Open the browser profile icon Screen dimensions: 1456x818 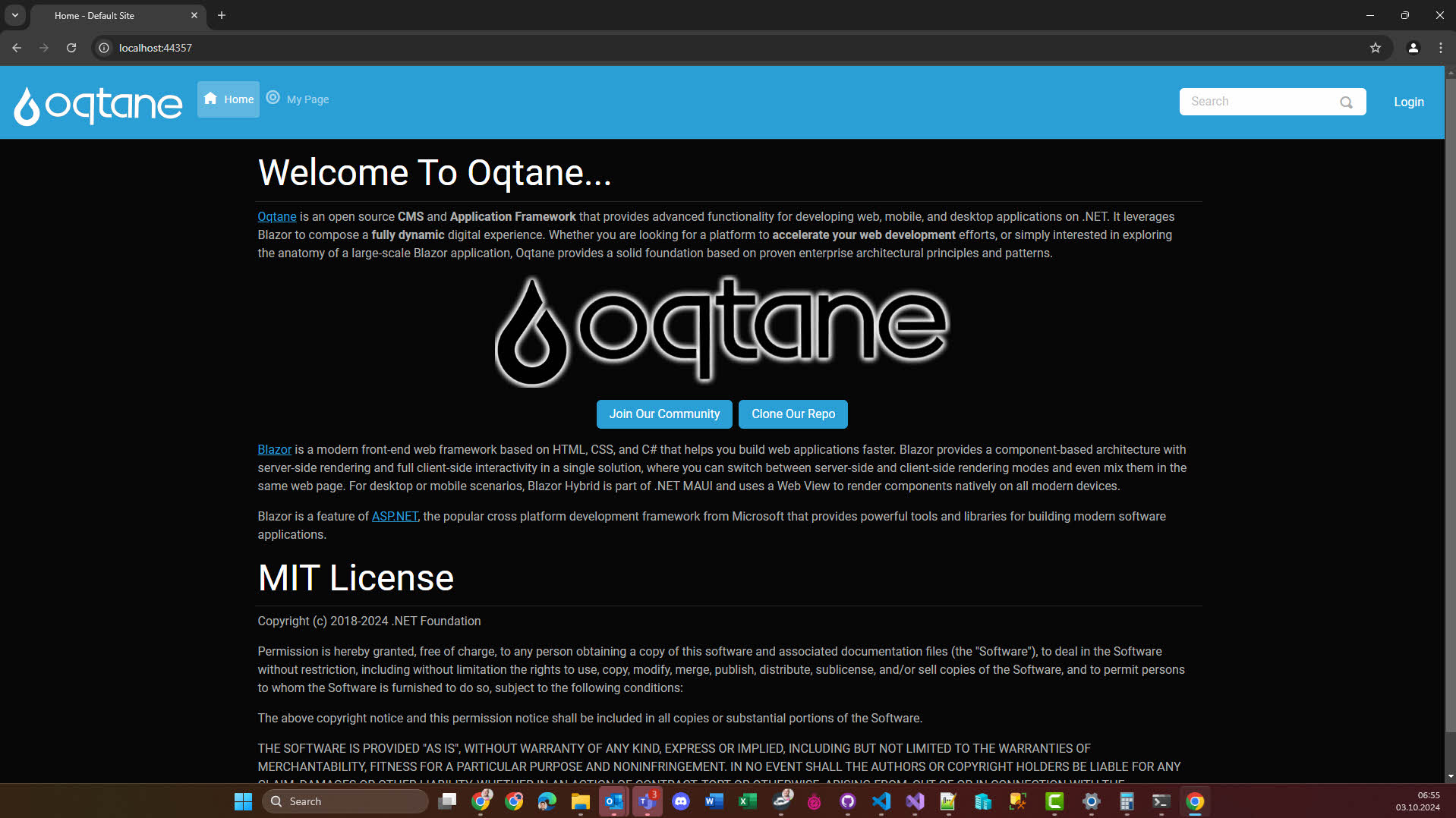(1413, 47)
